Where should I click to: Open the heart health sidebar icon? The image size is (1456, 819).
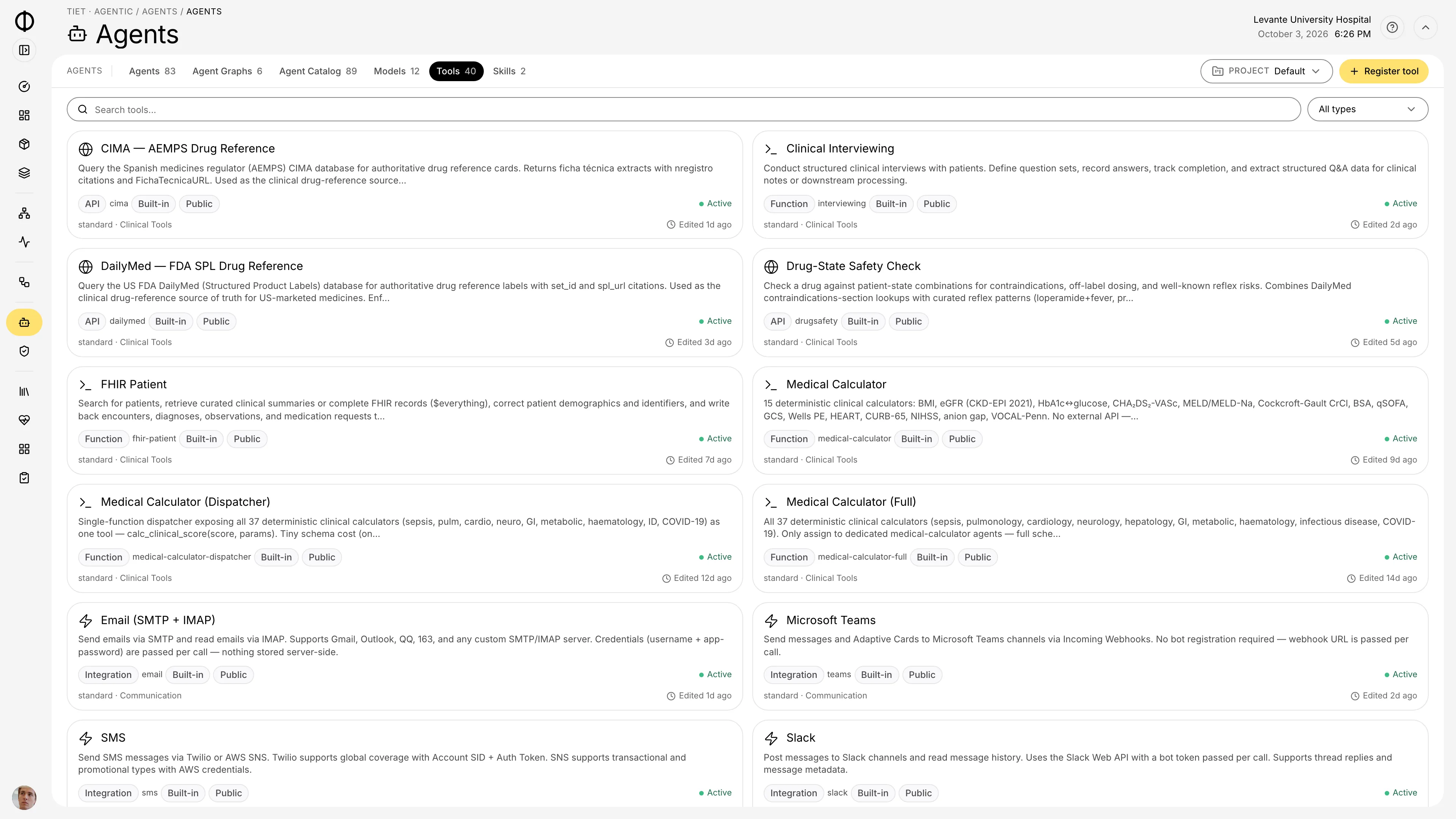tap(24, 420)
